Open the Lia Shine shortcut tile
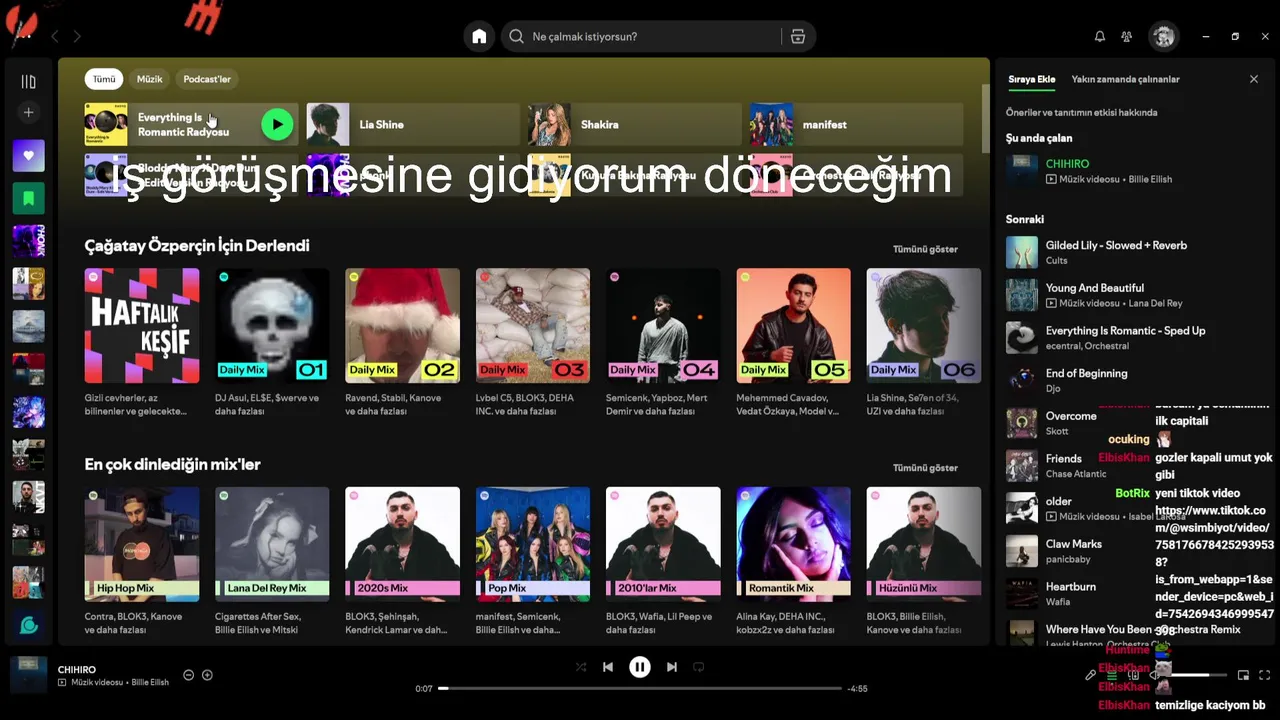This screenshot has width=1280, height=720. pyautogui.click(x=413, y=124)
